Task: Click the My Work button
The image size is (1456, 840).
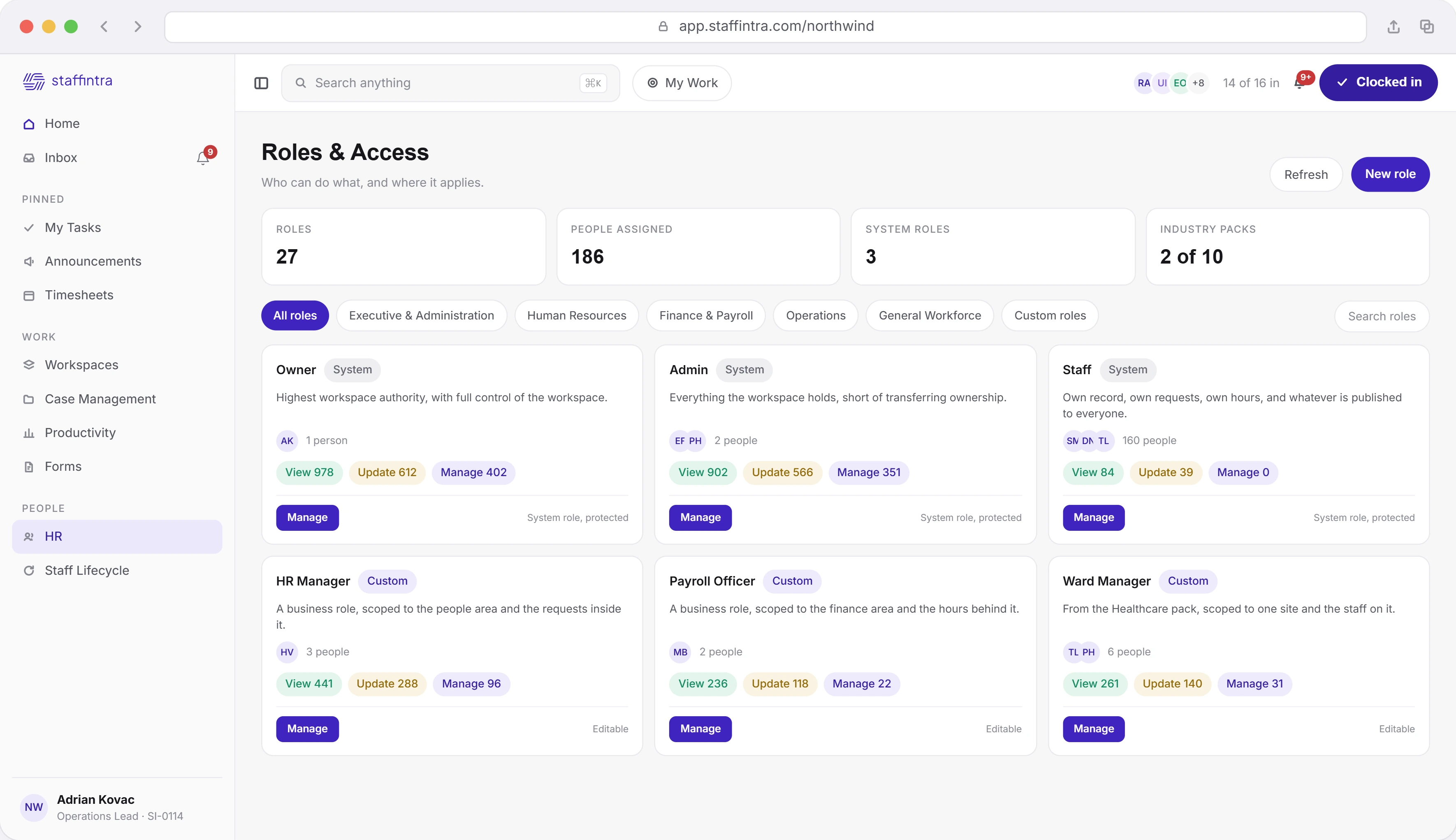Action: 682,83
